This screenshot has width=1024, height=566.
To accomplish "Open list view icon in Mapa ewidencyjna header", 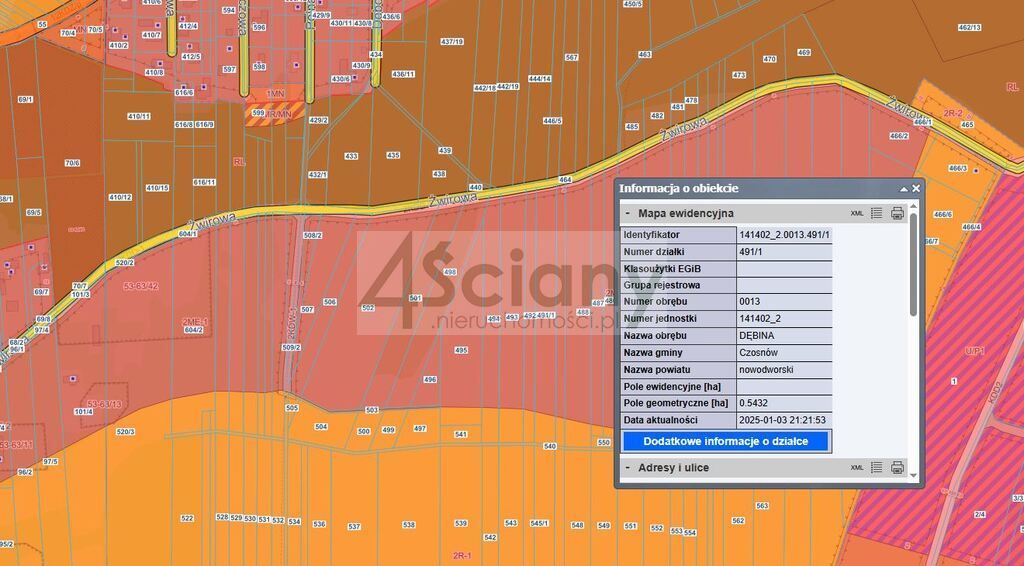I will (876, 213).
